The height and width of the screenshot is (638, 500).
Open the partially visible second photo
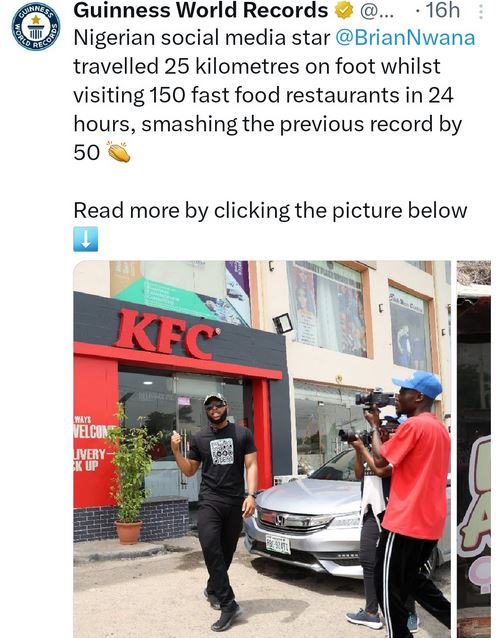(474, 449)
